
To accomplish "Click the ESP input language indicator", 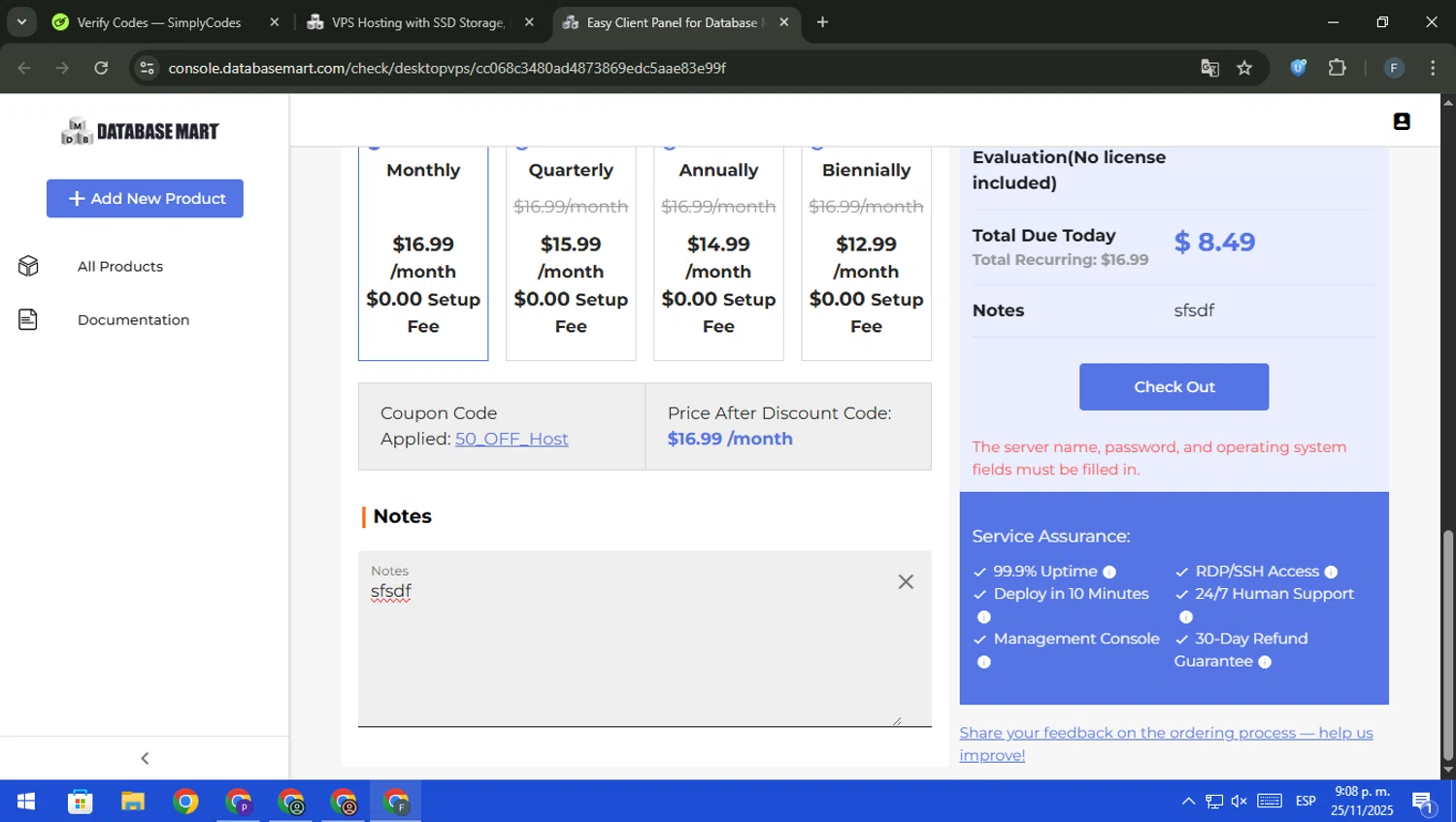I will [x=1306, y=801].
